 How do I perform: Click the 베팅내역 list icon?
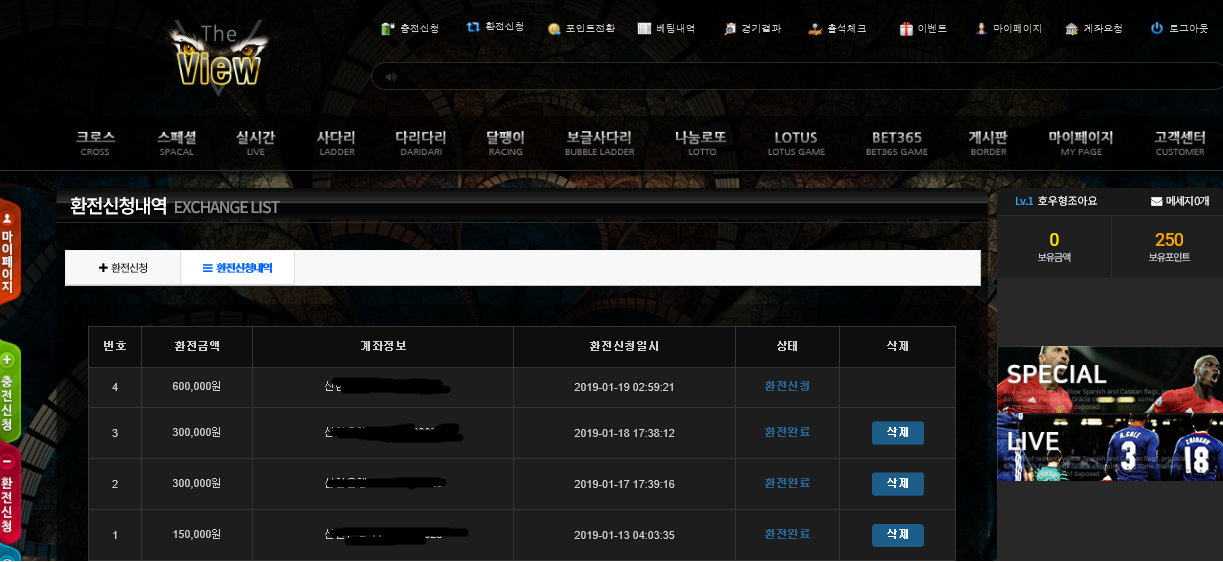point(644,29)
